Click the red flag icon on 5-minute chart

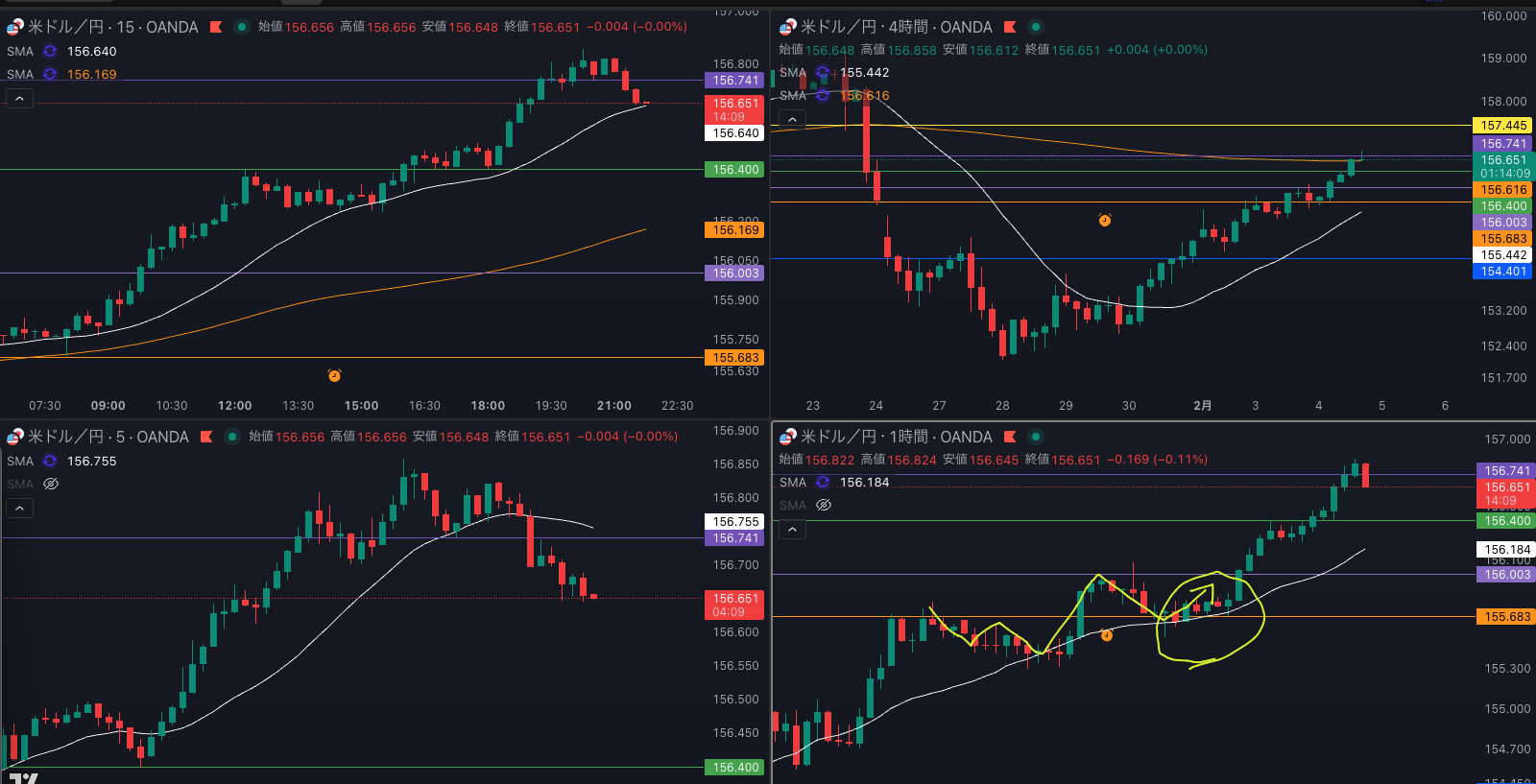point(206,437)
